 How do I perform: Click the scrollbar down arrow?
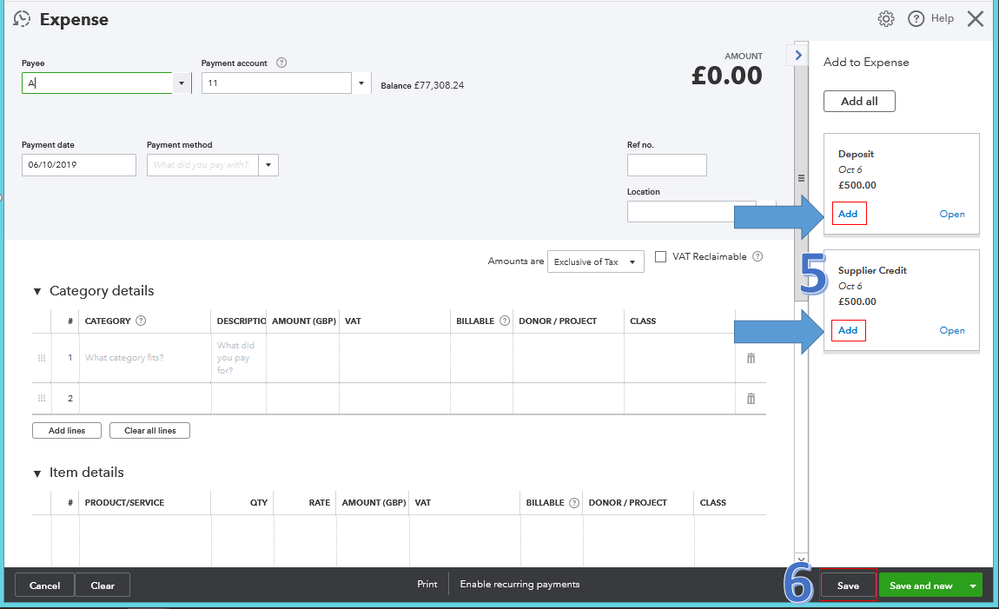[801, 559]
